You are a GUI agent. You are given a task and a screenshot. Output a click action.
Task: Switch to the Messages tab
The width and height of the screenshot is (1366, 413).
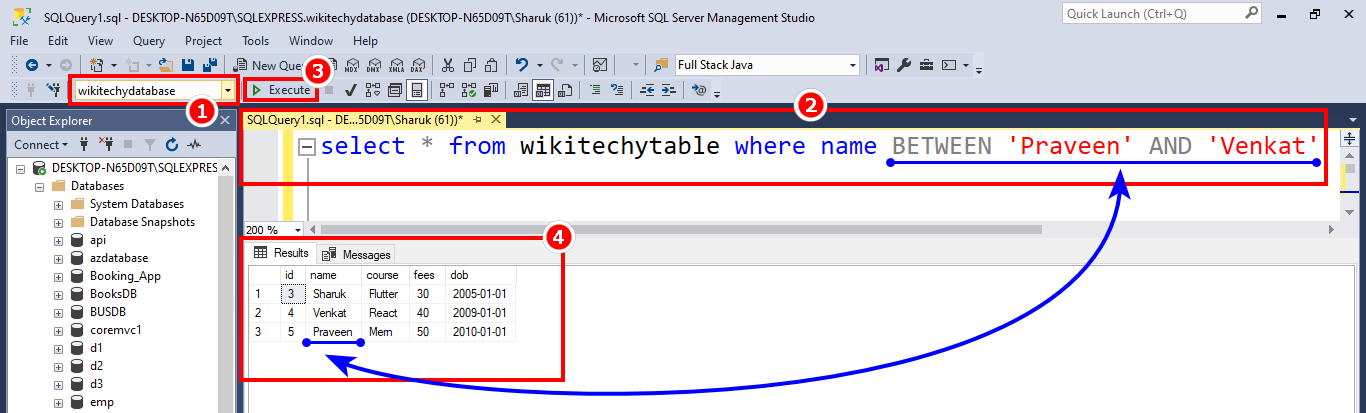point(357,255)
